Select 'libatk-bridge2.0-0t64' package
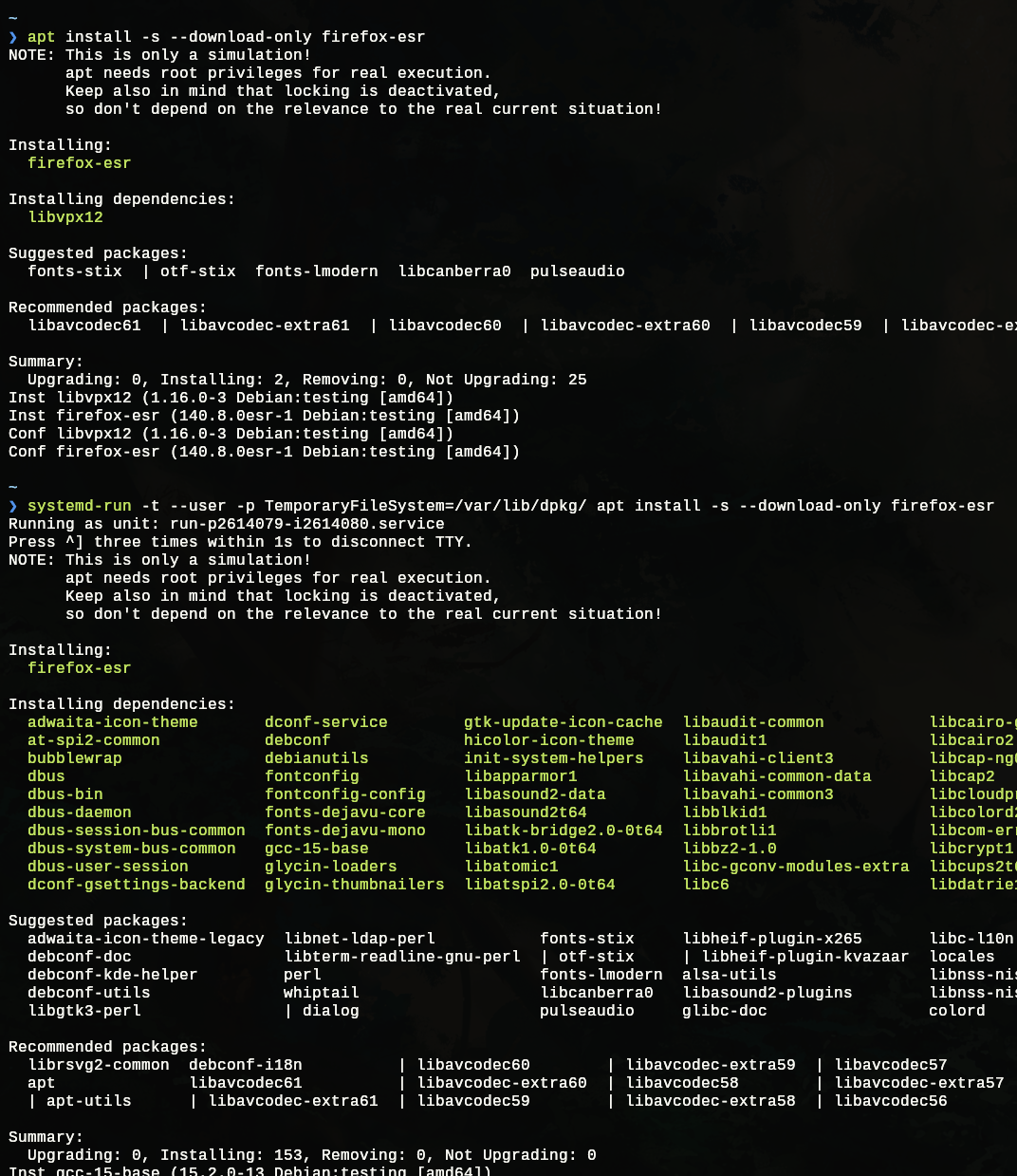 tap(564, 831)
